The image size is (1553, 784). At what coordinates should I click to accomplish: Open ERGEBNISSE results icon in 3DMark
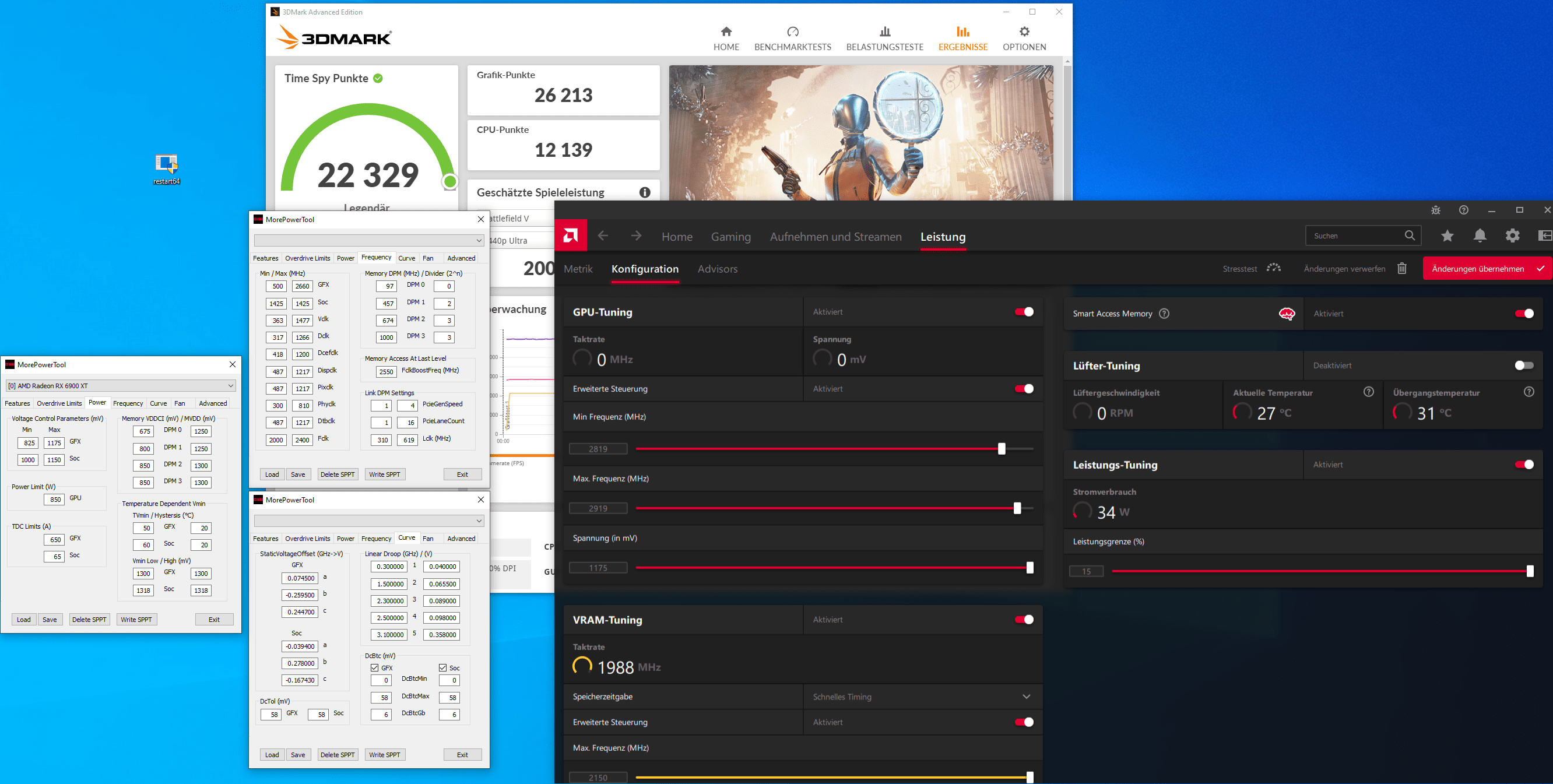tap(963, 31)
